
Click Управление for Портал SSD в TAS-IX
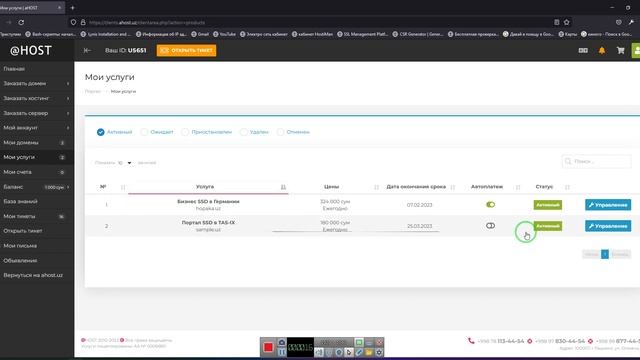click(608, 226)
